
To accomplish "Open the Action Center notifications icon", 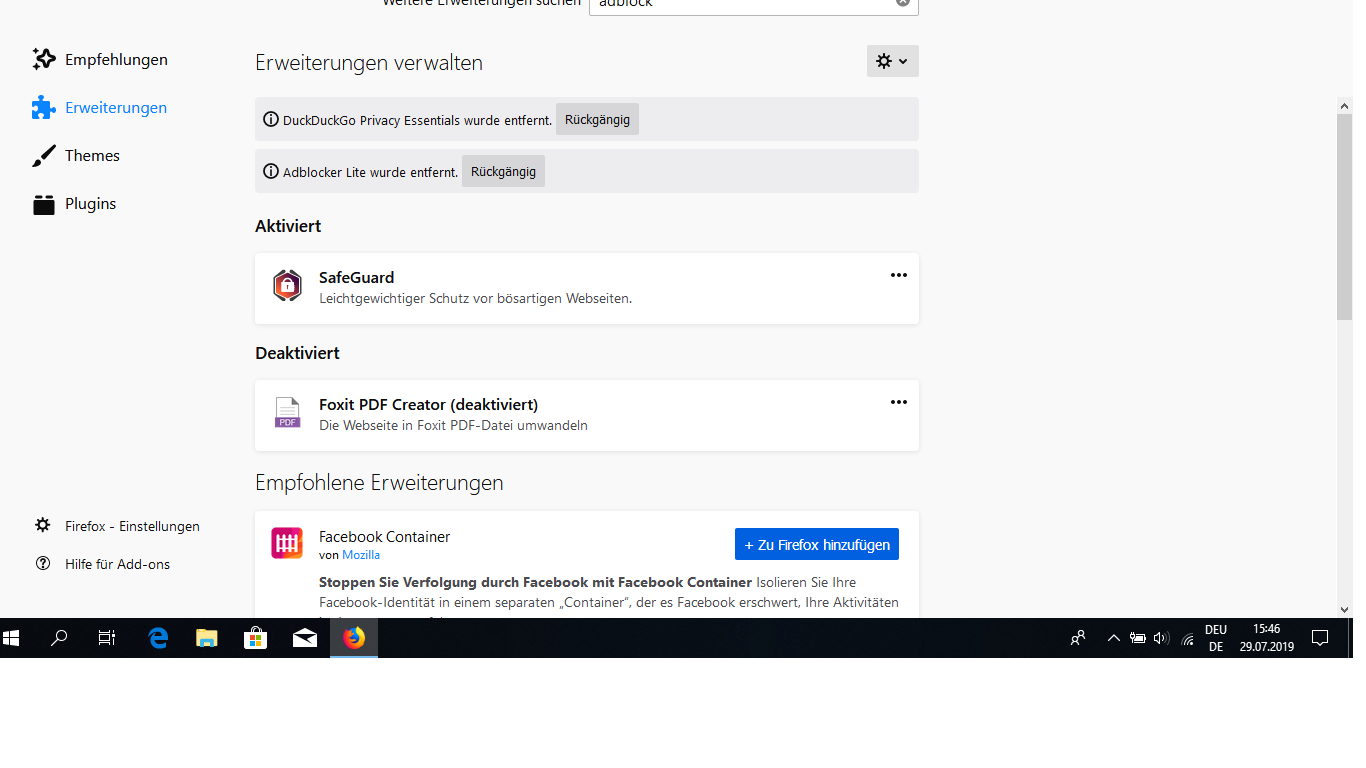I will point(1320,638).
